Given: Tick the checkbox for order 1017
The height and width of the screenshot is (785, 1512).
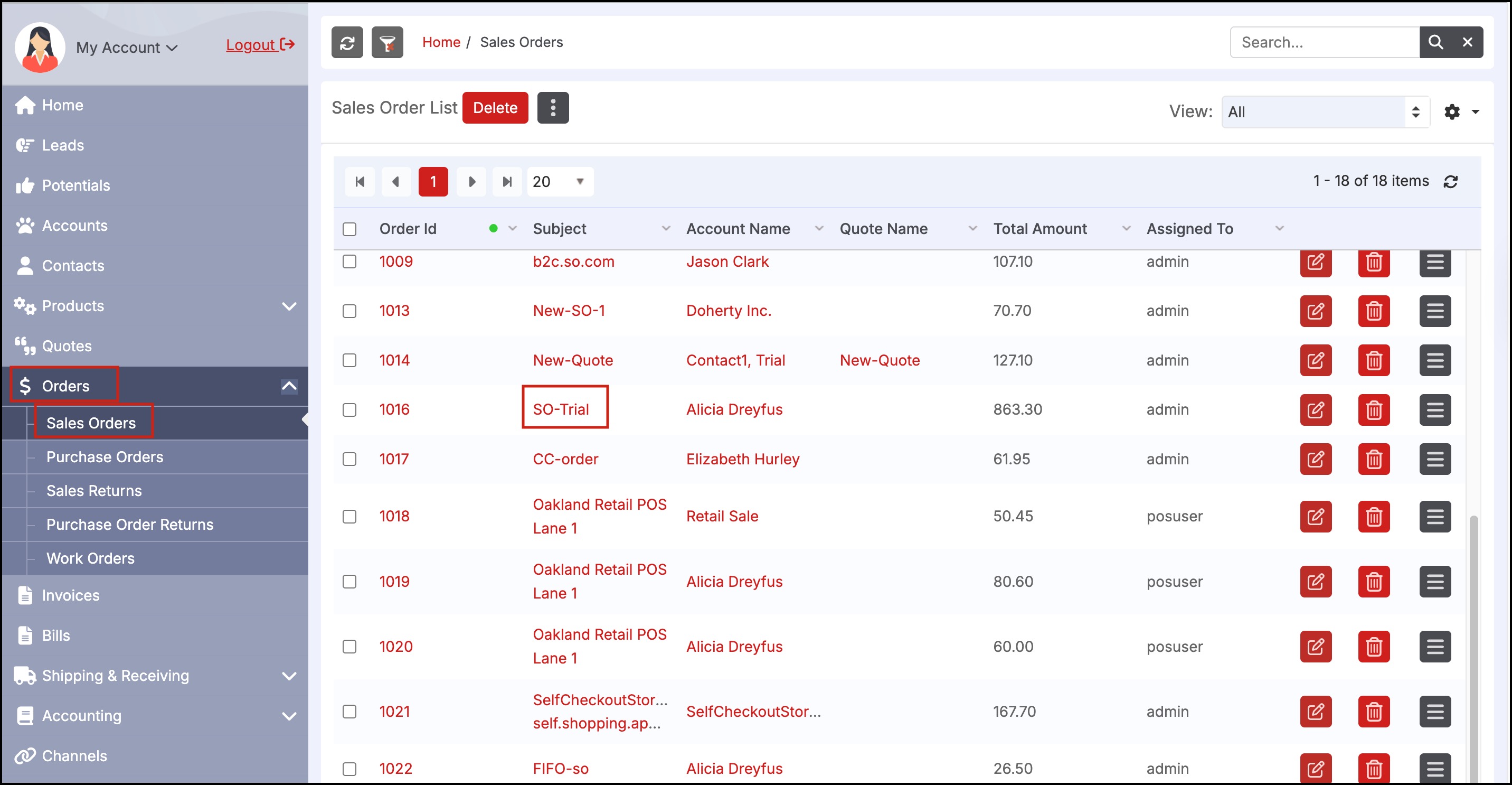Looking at the screenshot, I should [349, 459].
